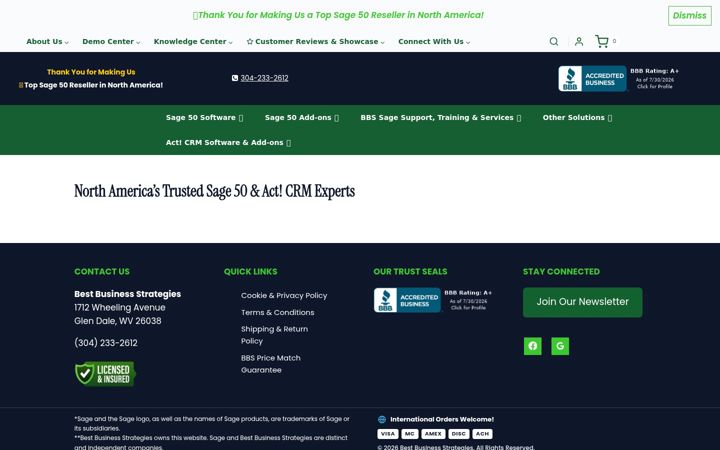Click the QUICK LINKS footer heading
The width and height of the screenshot is (720, 450).
pos(250,271)
